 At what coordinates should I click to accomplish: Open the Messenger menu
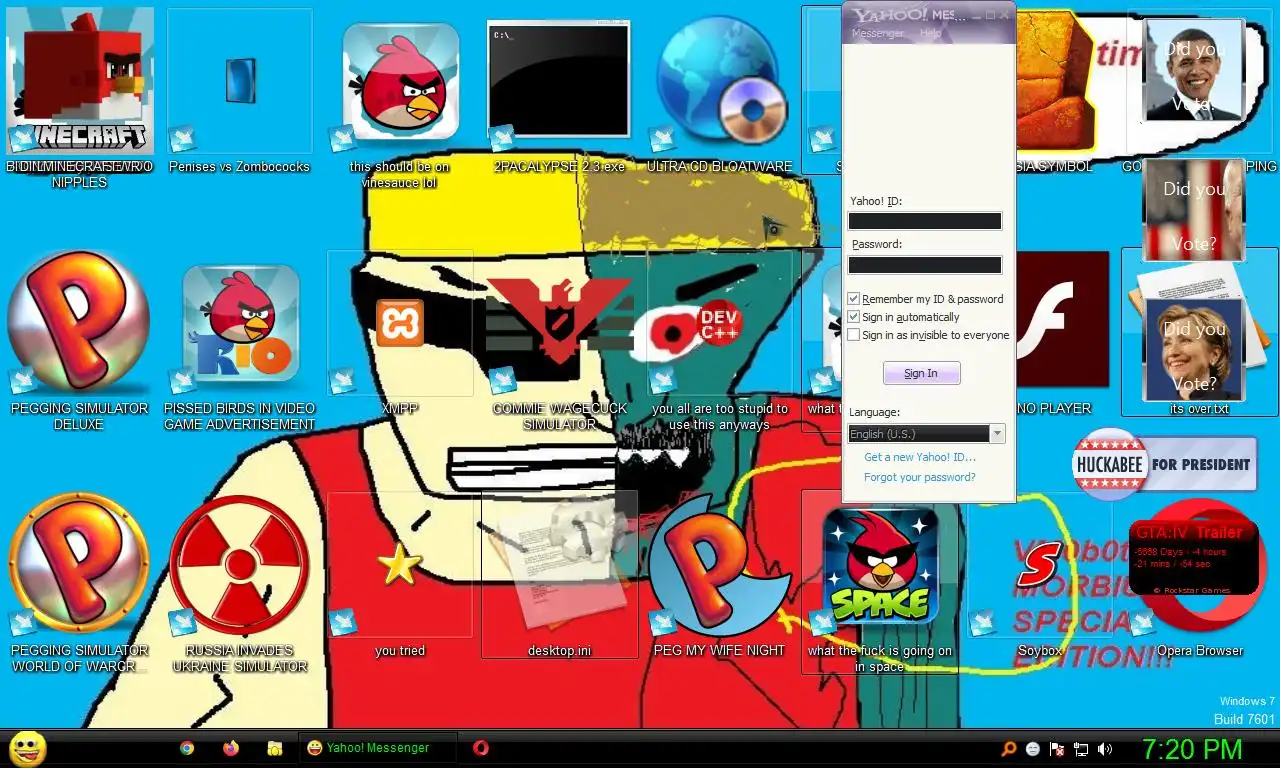pyautogui.click(x=877, y=33)
